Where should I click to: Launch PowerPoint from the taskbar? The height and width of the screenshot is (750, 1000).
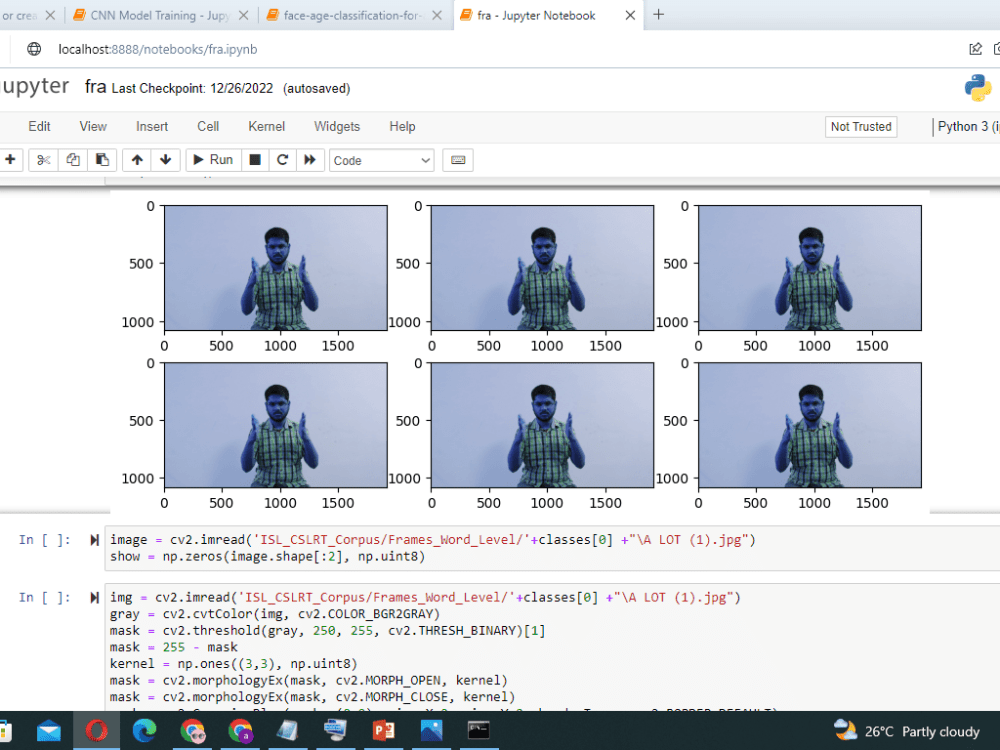point(385,730)
